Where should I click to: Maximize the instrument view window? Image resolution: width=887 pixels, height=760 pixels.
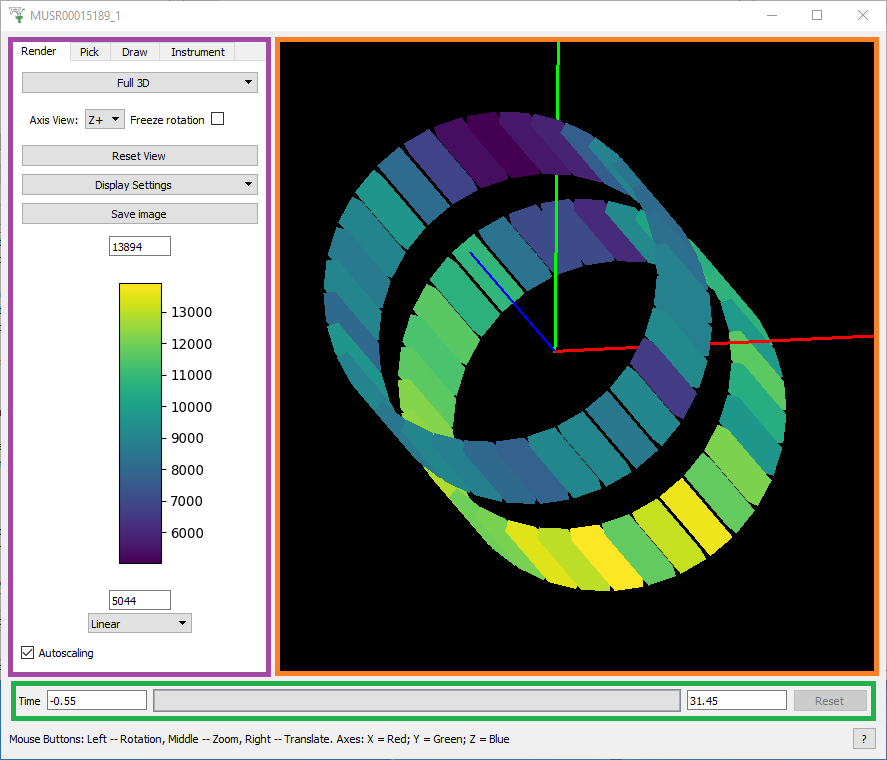(817, 15)
